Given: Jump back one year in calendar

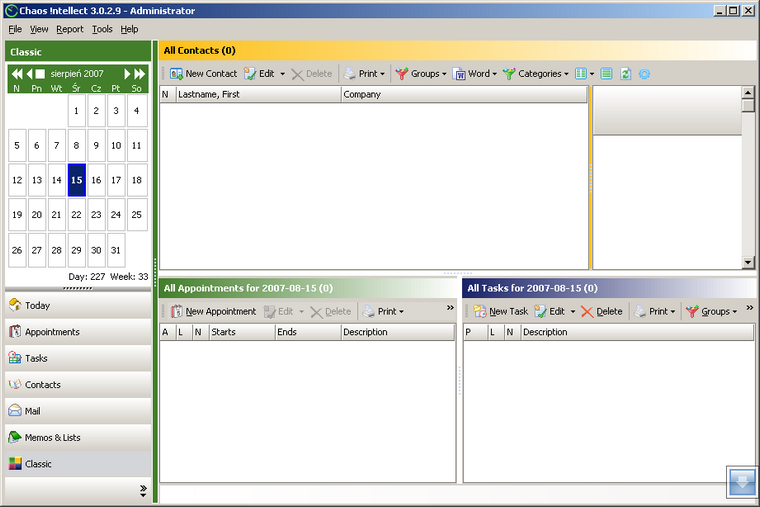Looking at the screenshot, I should pos(16,74).
